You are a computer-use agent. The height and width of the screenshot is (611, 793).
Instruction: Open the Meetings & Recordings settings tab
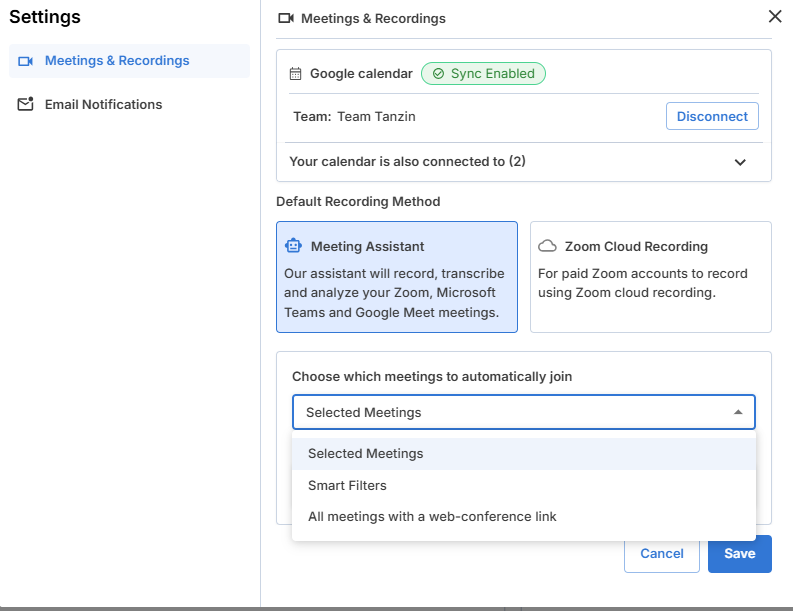click(129, 61)
